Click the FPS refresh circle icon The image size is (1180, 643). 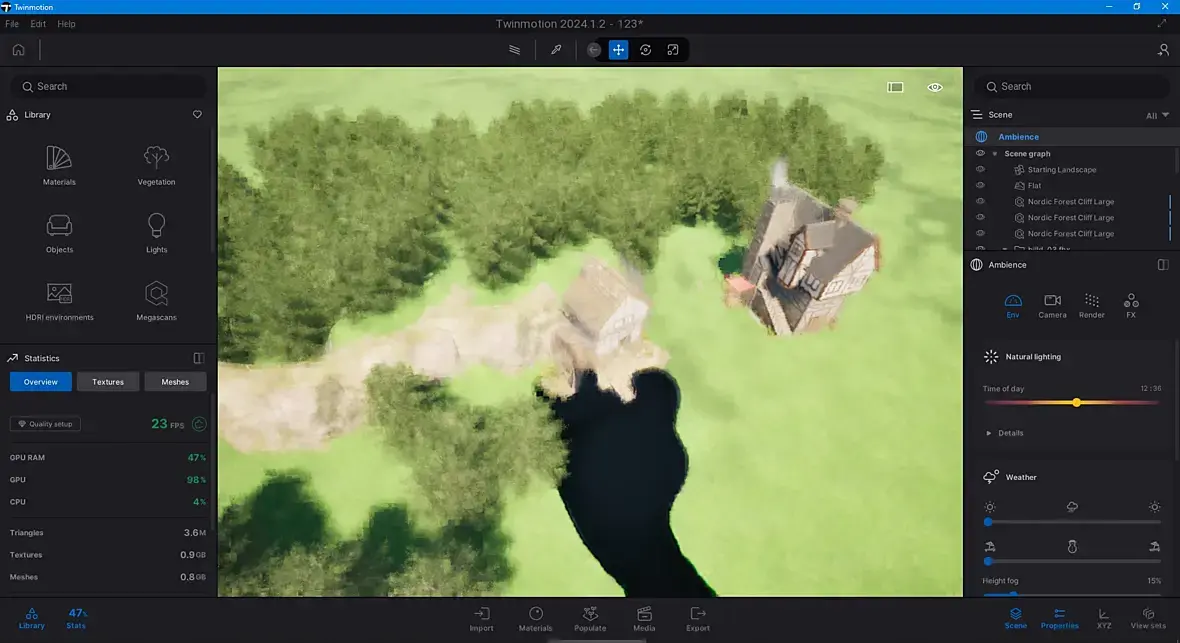(199, 424)
